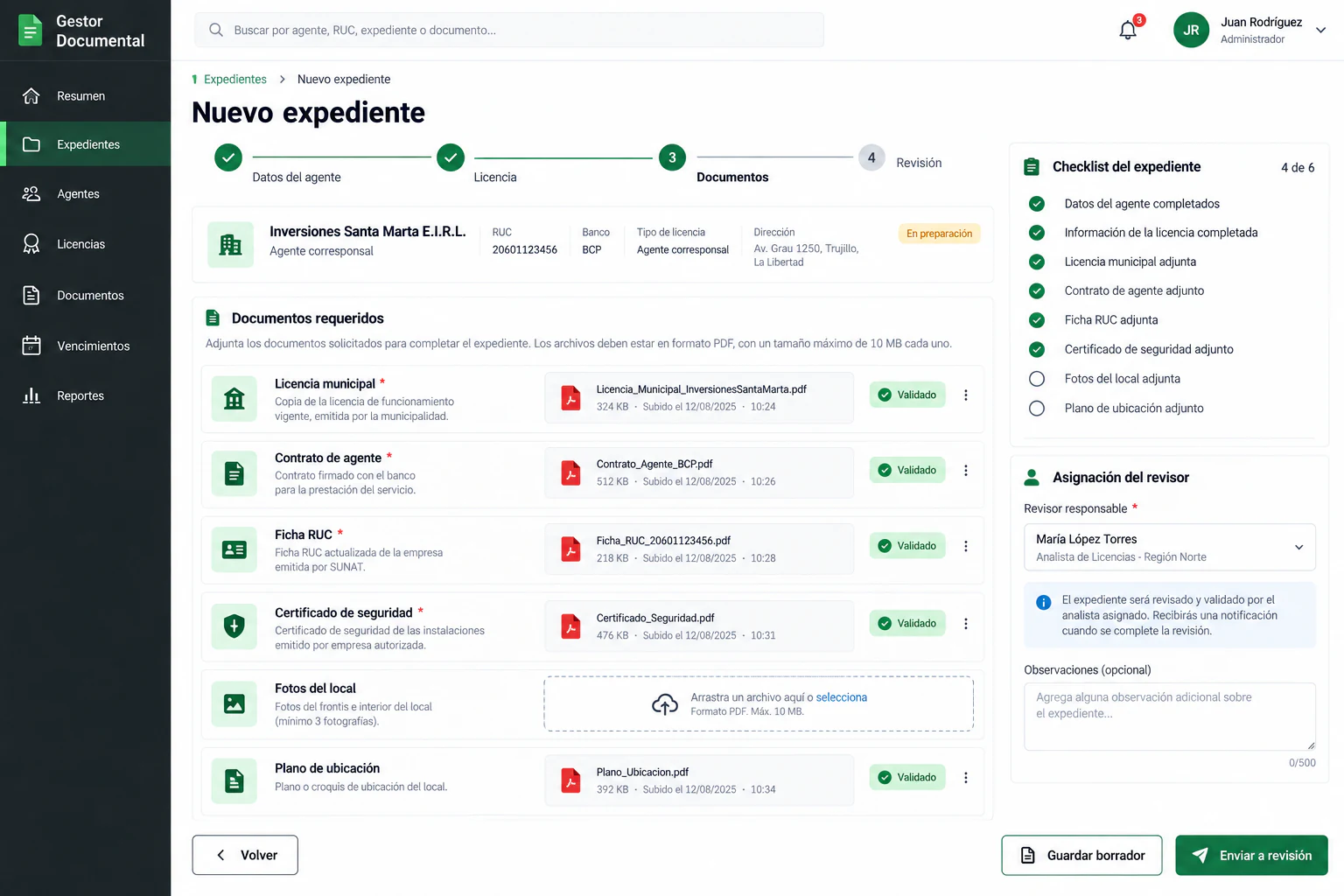The image size is (1344, 896).
Task: Open Documentos in the sidebar
Action: 86,296
